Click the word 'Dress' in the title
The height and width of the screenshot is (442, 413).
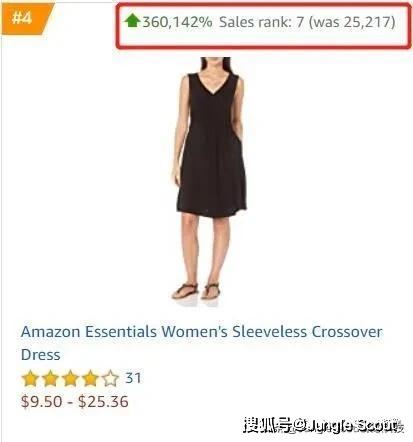click(x=40, y=354)
